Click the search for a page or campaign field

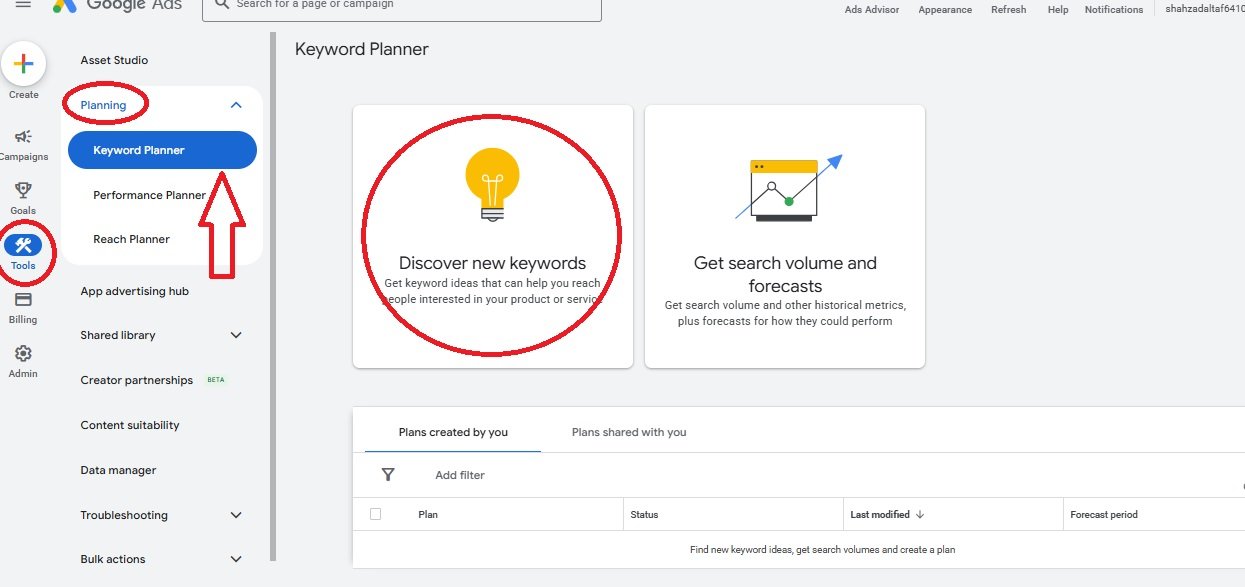(400, 8)
